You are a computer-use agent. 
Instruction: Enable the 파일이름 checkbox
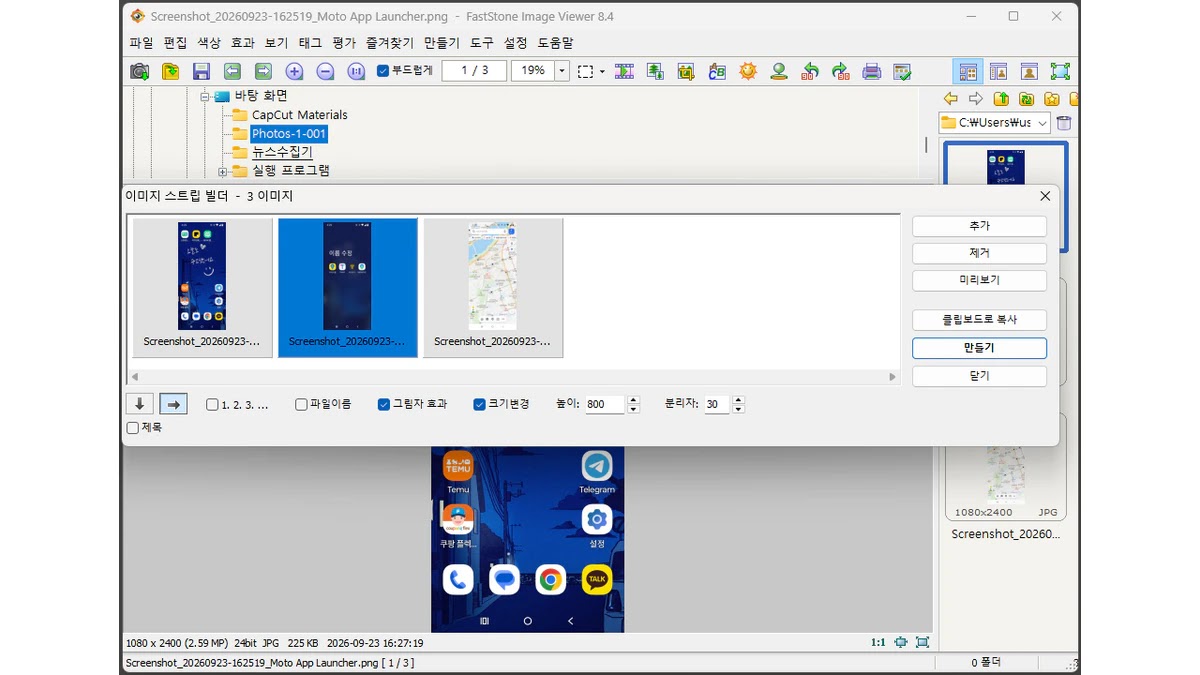click(301, 405)
